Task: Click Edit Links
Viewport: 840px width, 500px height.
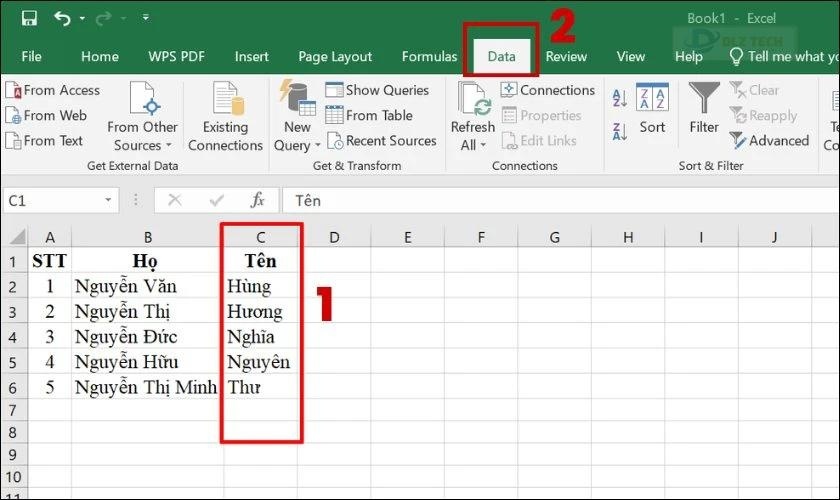Action: tap(539, 140)
